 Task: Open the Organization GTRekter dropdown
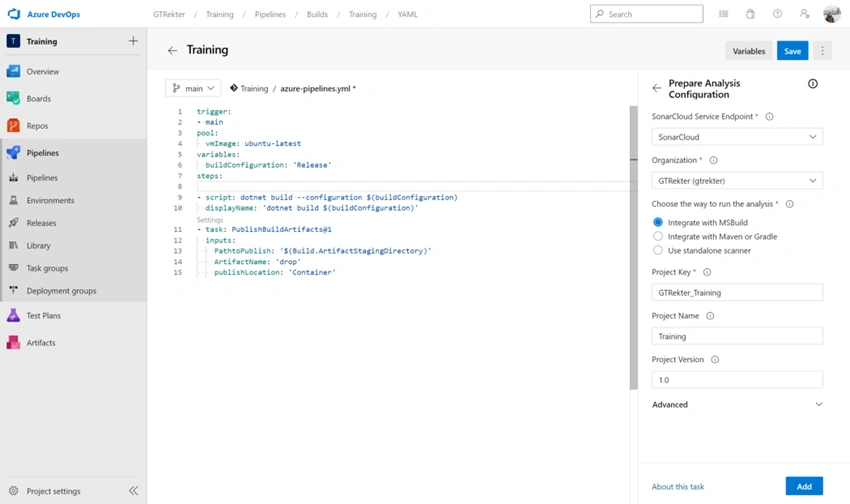click(x=737, y=181)
